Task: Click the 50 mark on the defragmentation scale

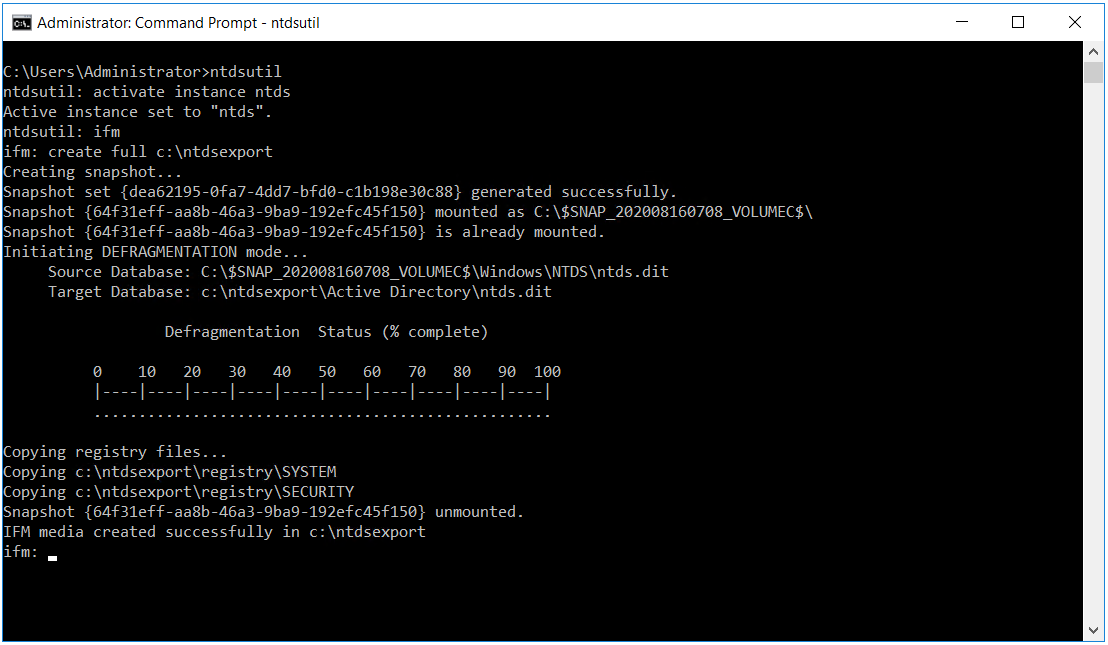Action: point(326,372)
